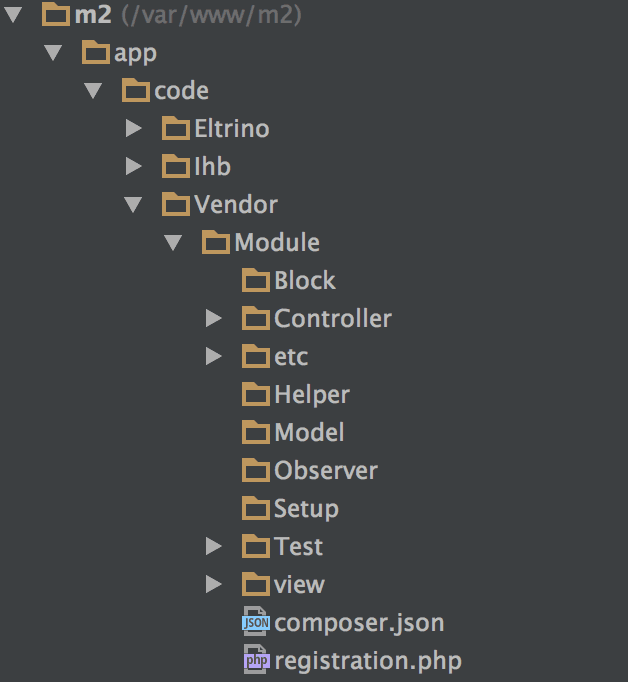Click the composer.json JSON file icon

pyautogui.click(x=256, y=622)
